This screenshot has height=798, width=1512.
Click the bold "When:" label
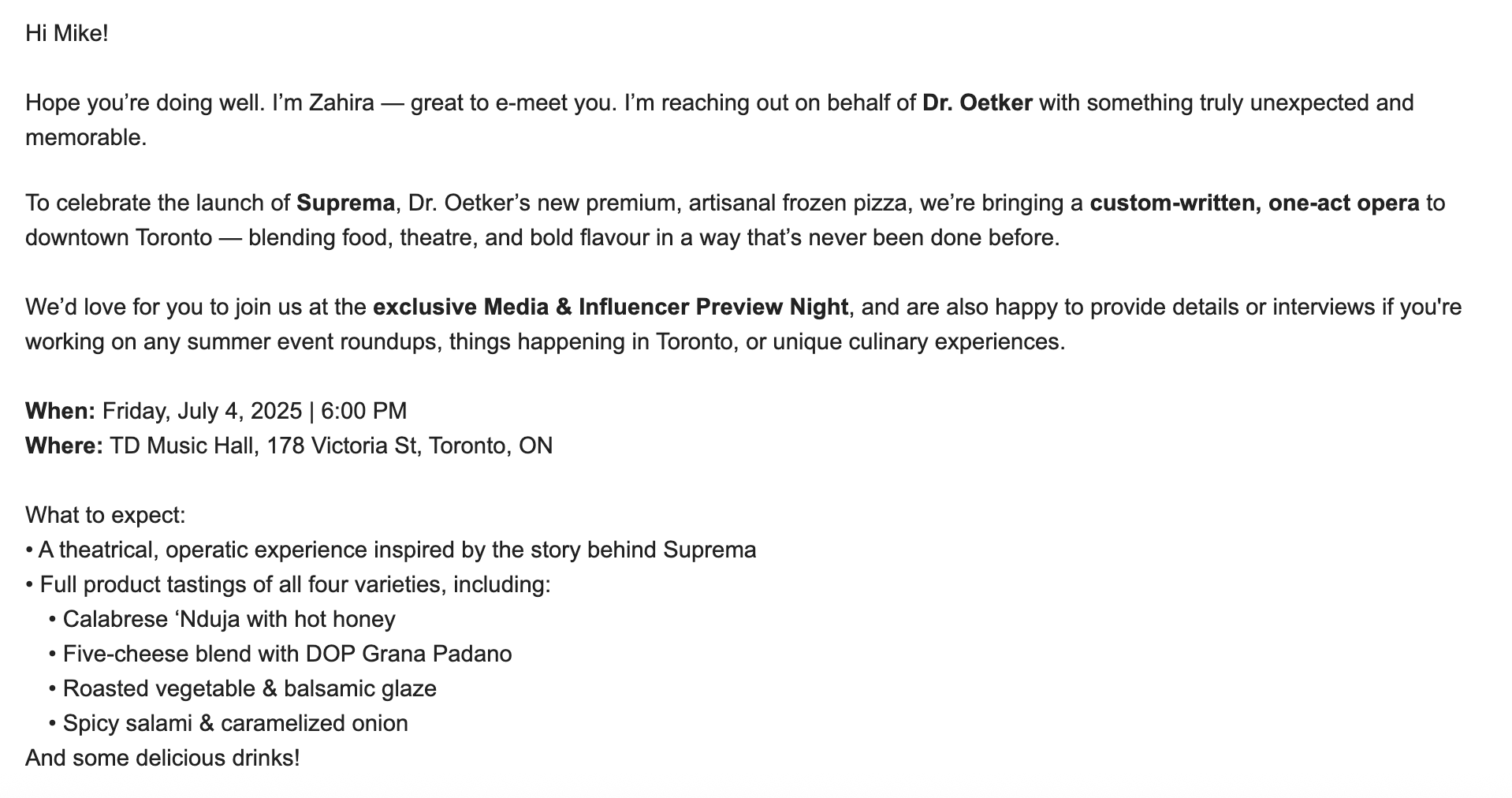[x=60, y=411]
